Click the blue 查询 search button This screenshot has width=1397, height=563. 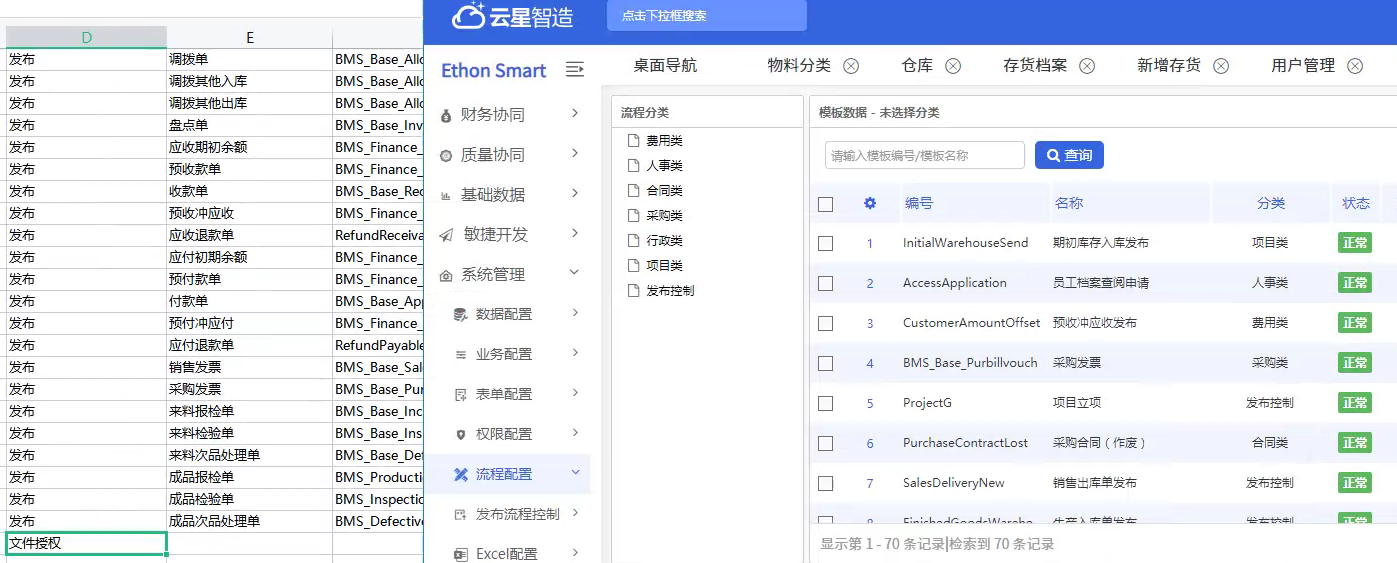pos(1069,155)
